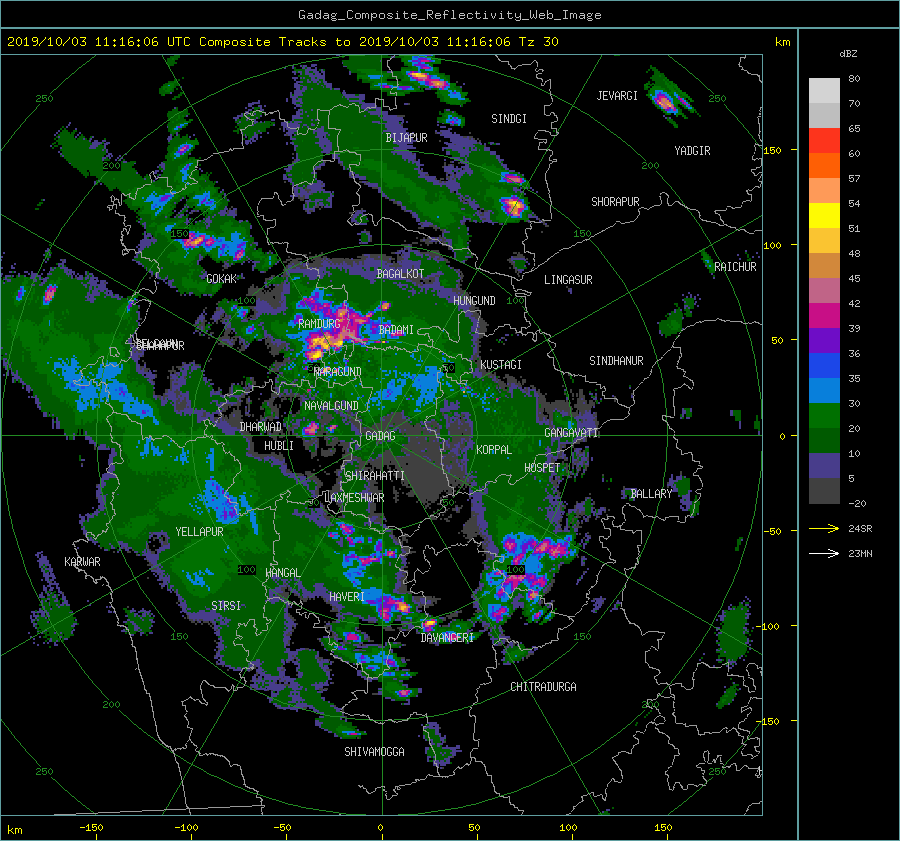Click the NAVALGUND city label

[331, 406]
